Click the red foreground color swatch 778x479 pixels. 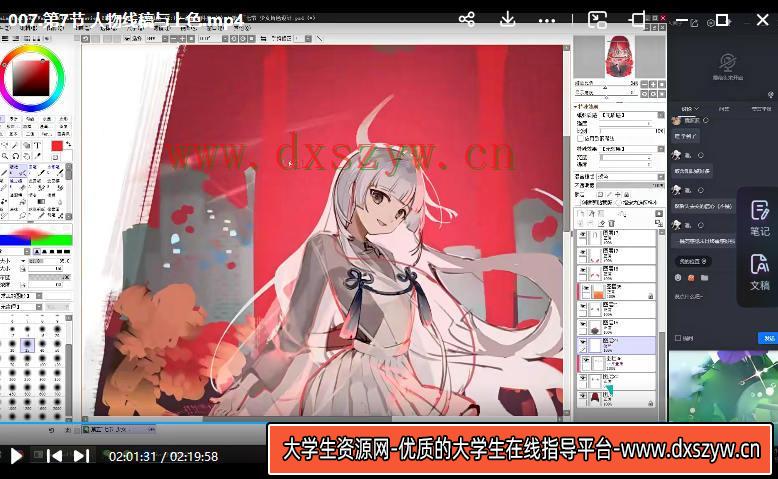pyautogui.click(x=57, y=145)
